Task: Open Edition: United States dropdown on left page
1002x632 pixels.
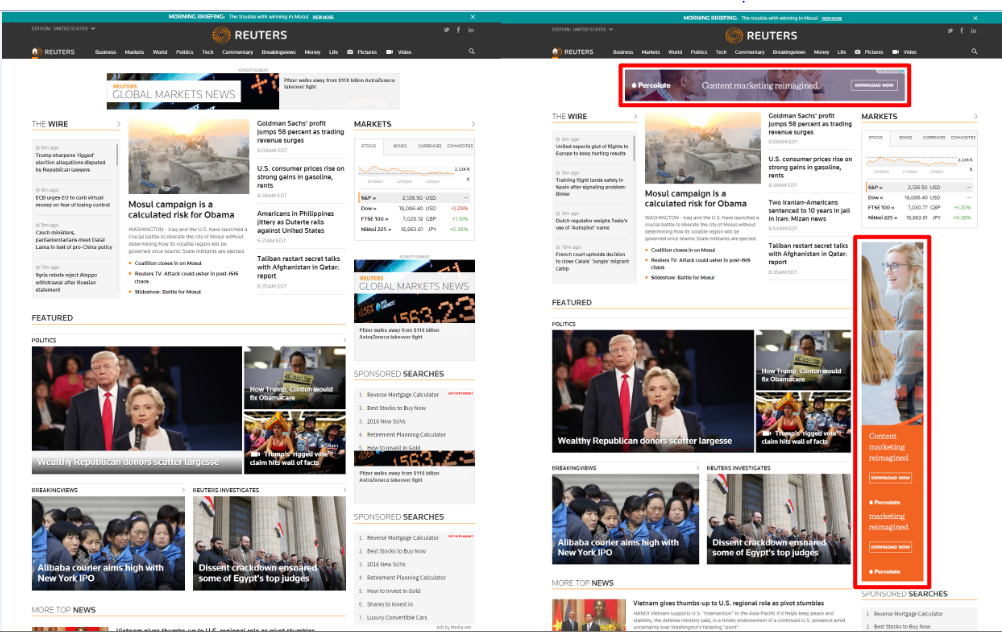Action: click(x=63, y=29)
